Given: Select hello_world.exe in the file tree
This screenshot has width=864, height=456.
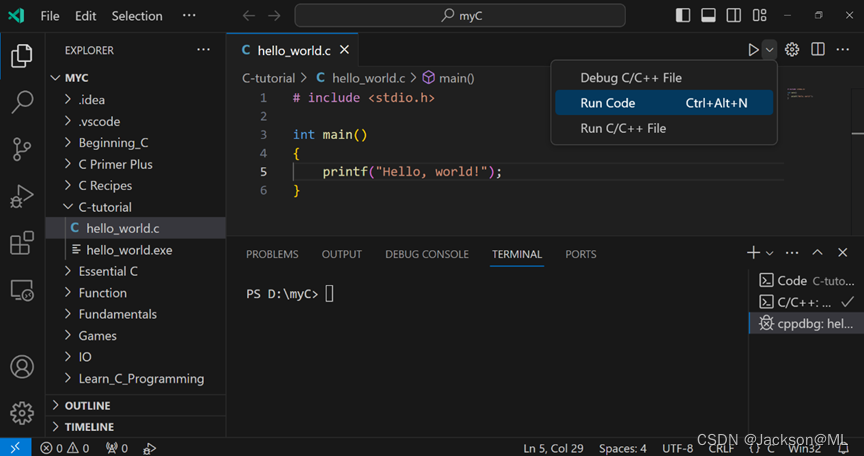Looking at the screenshot, I should pyautogui.click(x=136, y=250).
